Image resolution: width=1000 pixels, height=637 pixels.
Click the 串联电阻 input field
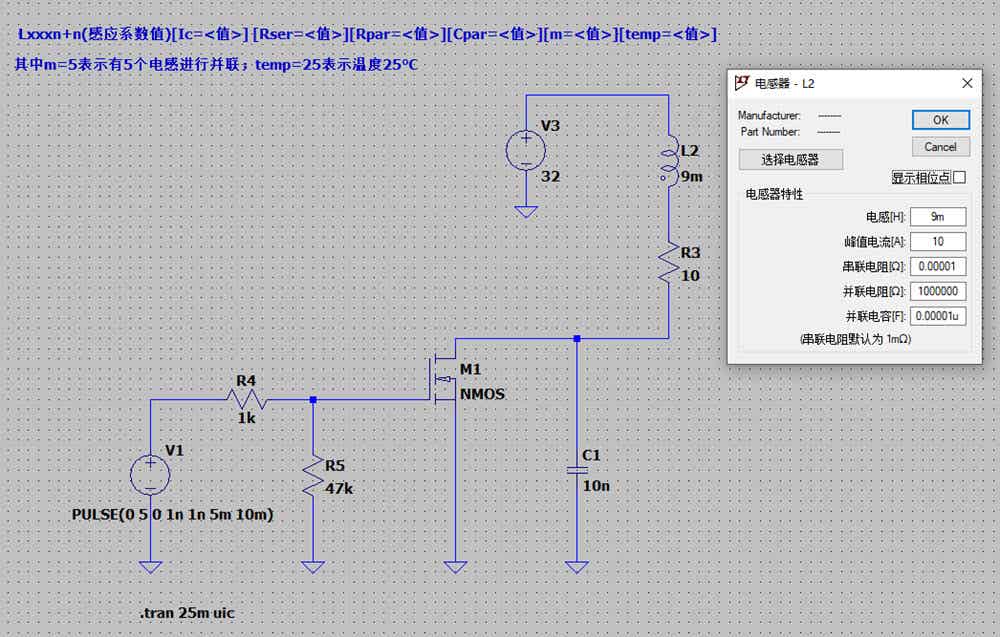tap(938, 267)
